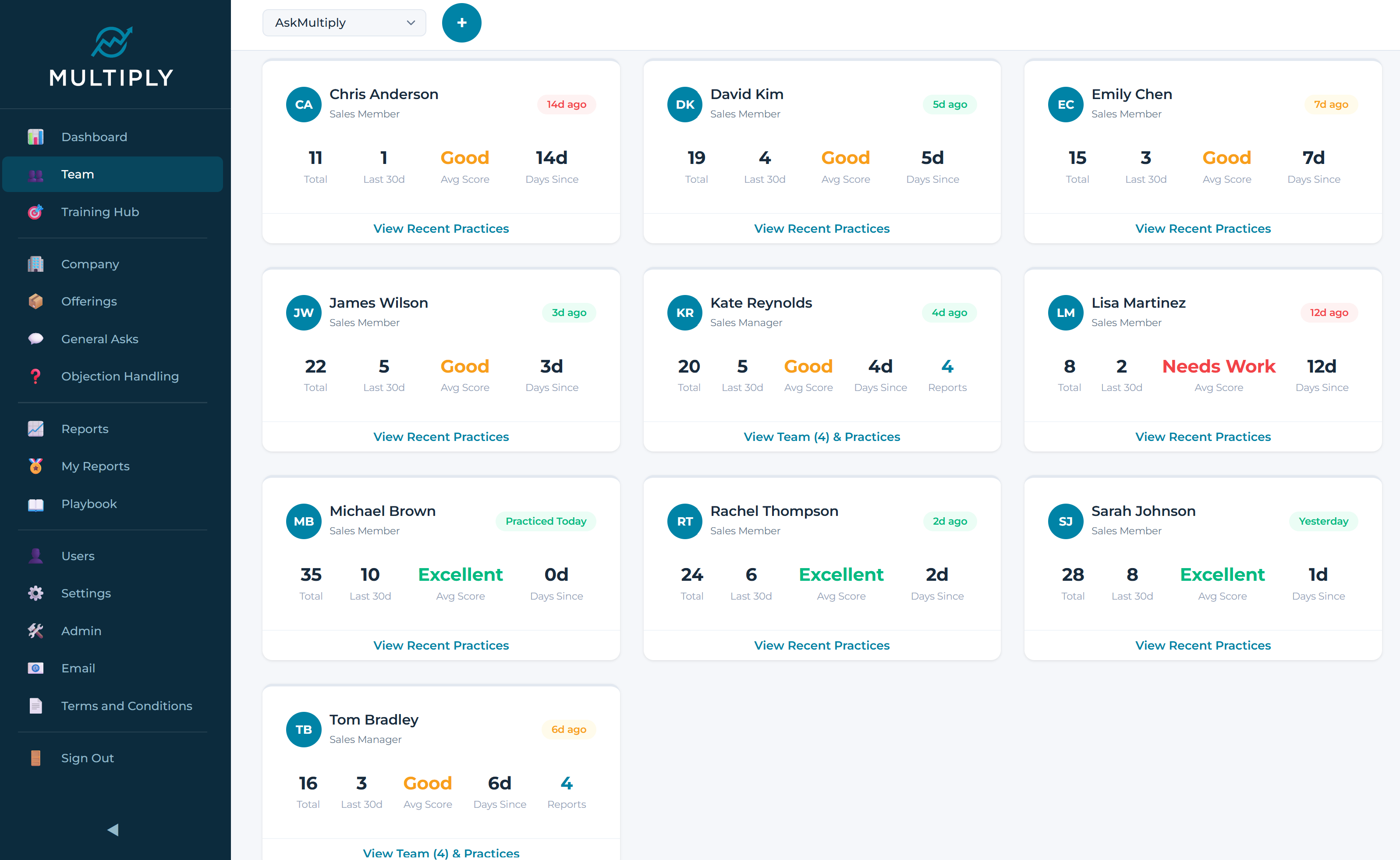The image size is (1400, 860).
Task: Open Objection Handling question mark icon
Action: coord(35,376)
